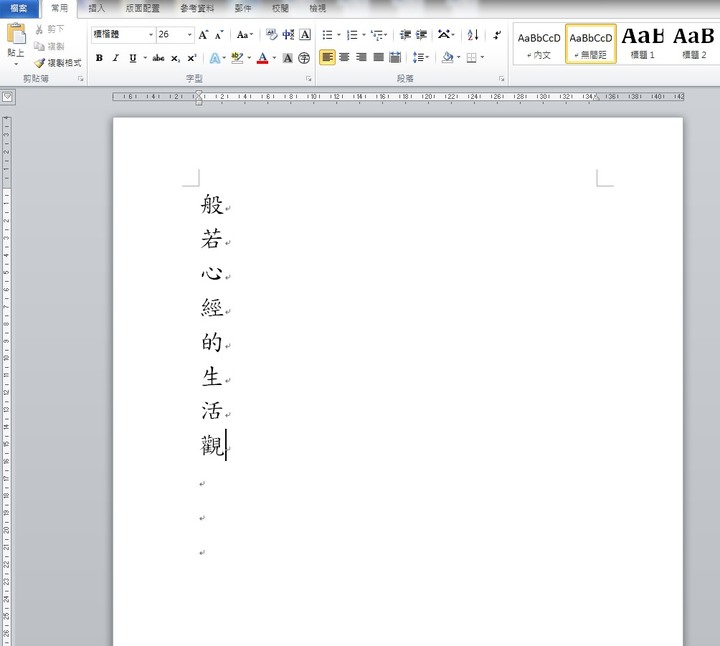Click the Bullets list icon
This screenshot has width=720, height=646.
[x=327, y=35]
